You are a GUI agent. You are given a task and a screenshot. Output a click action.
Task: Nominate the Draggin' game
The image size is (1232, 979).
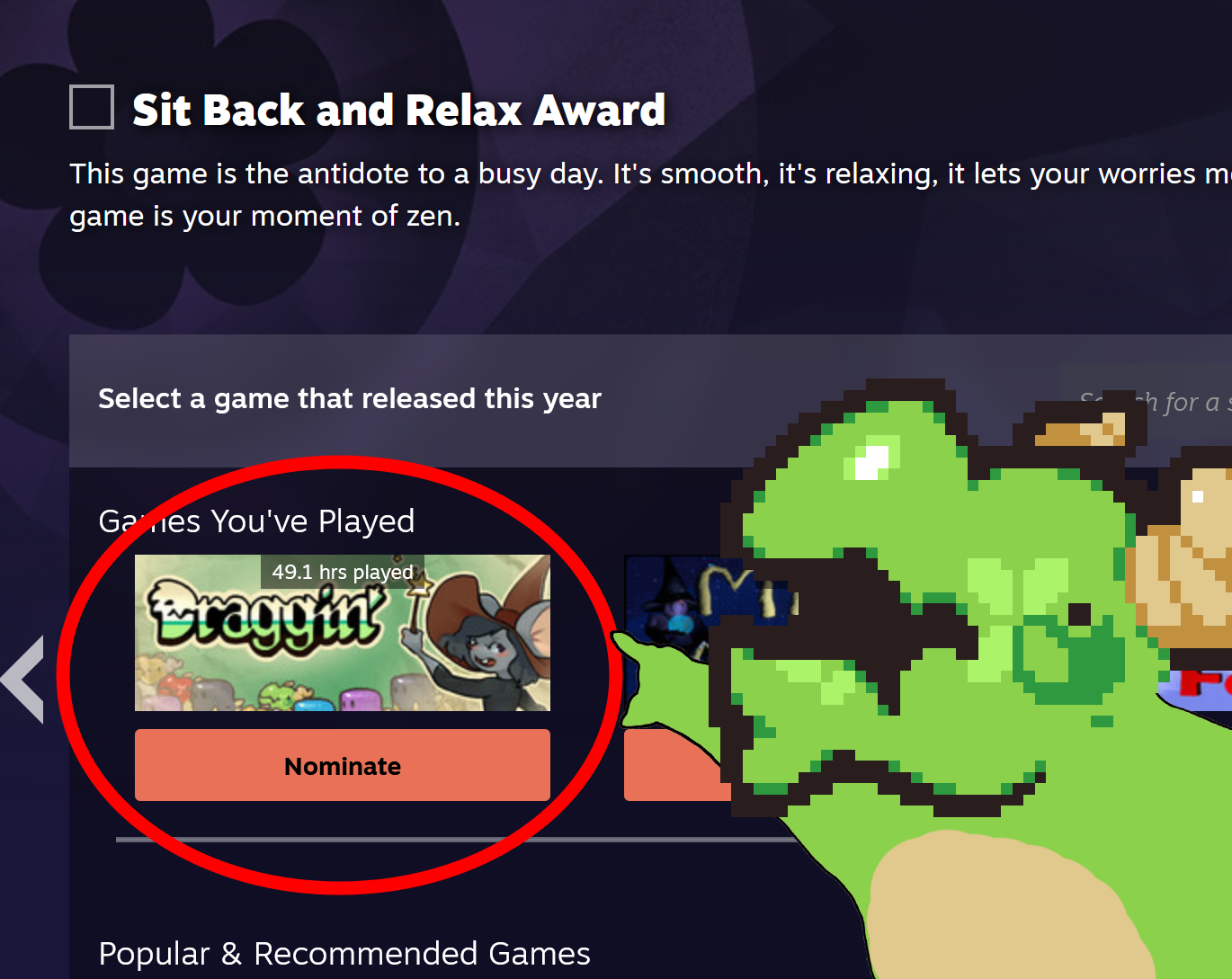click(343, 765)
